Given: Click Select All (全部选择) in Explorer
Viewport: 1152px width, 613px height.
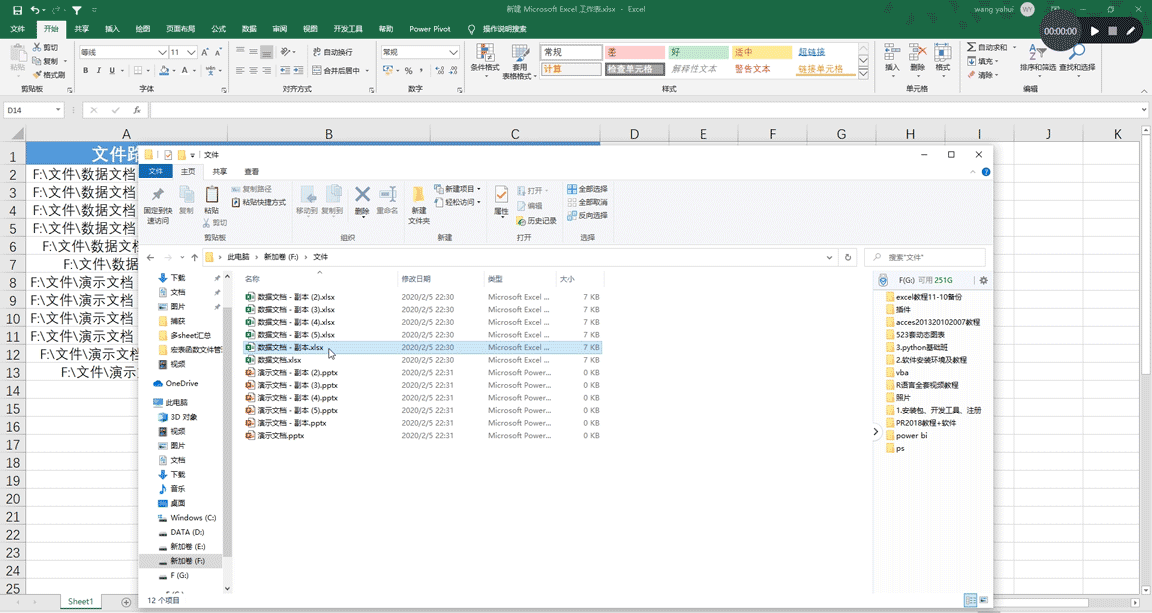Looking at the screenshot, I should (587, 189).
